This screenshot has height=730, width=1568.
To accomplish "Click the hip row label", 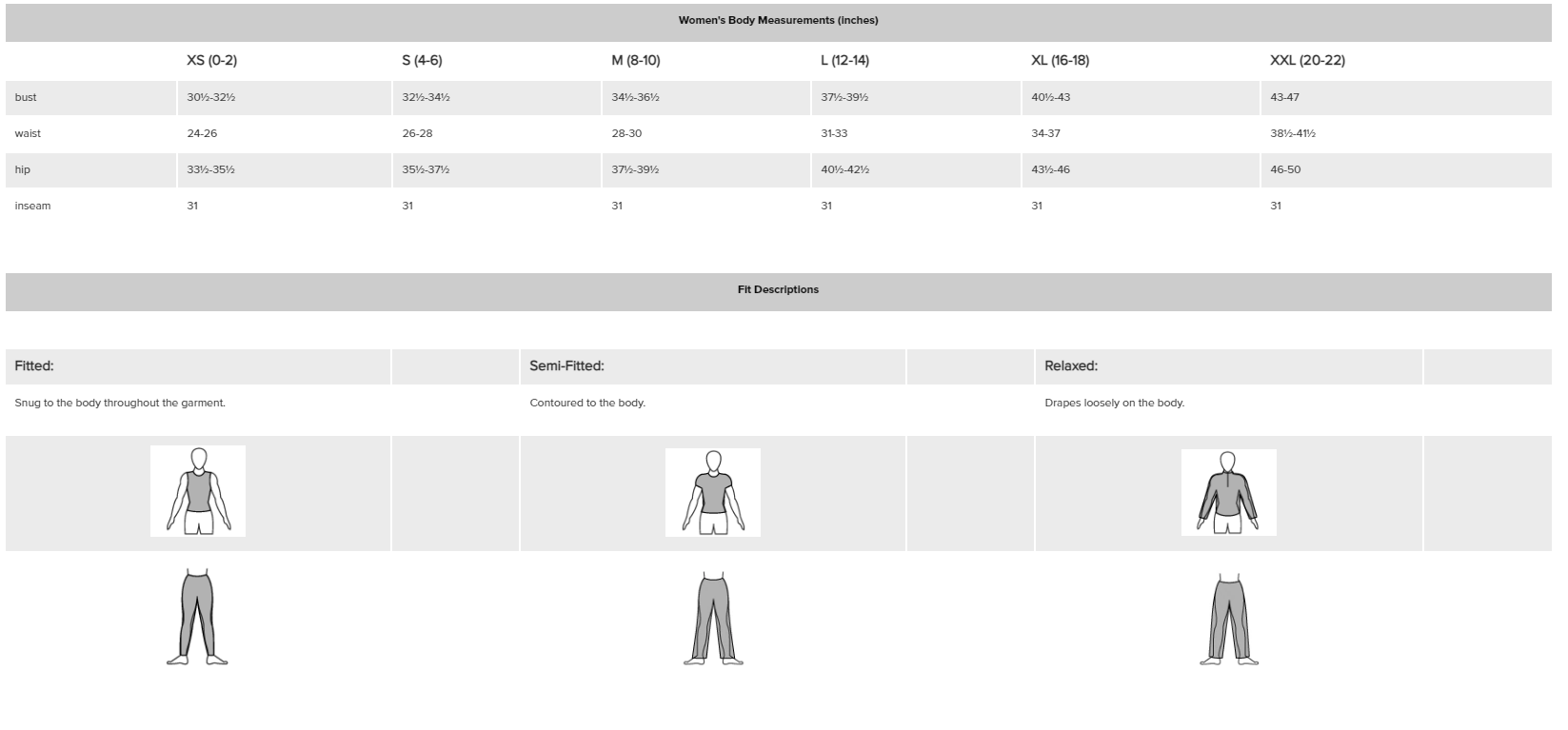I will [22, 169].
